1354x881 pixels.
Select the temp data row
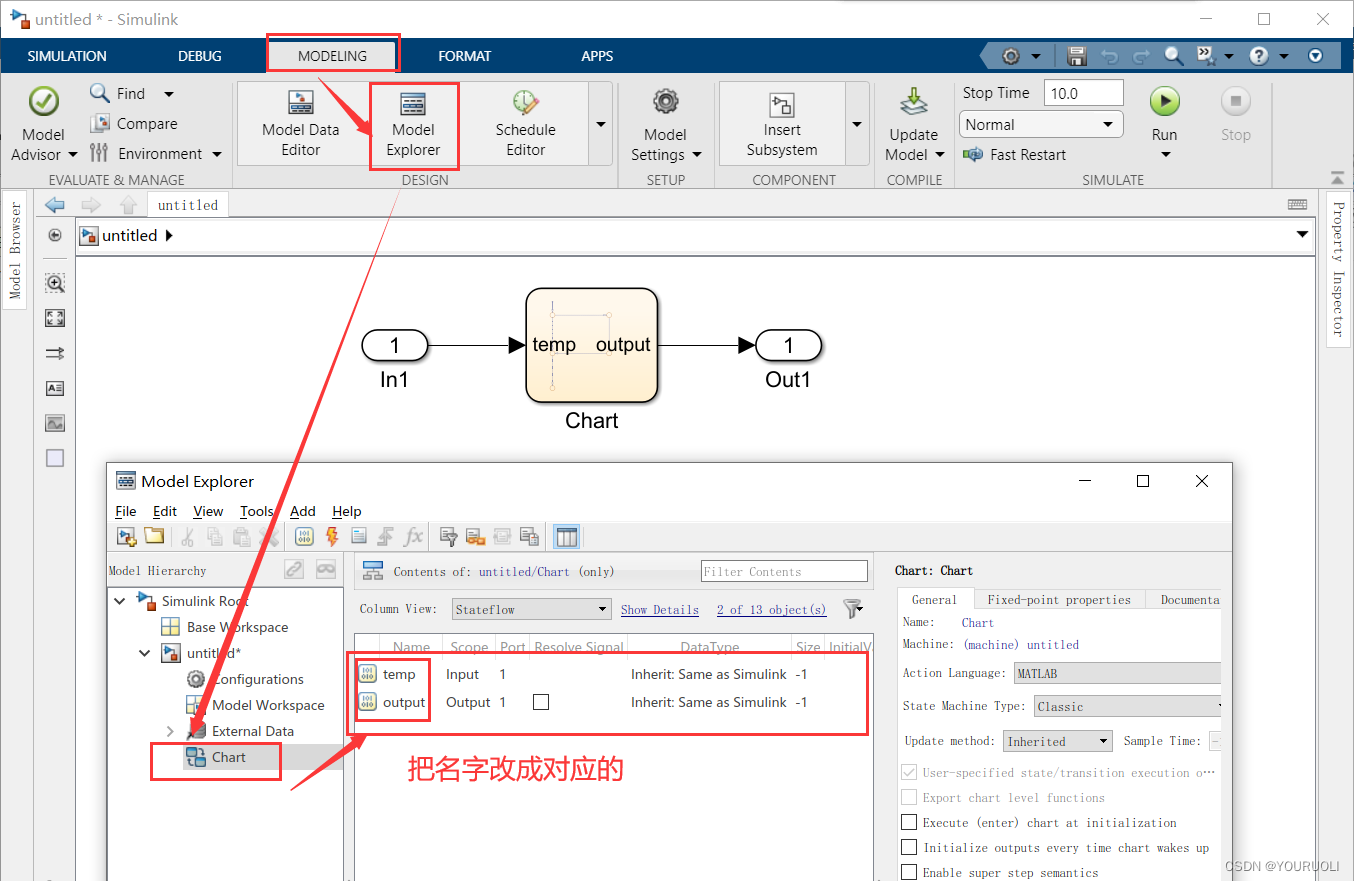[x=613, y=674]
